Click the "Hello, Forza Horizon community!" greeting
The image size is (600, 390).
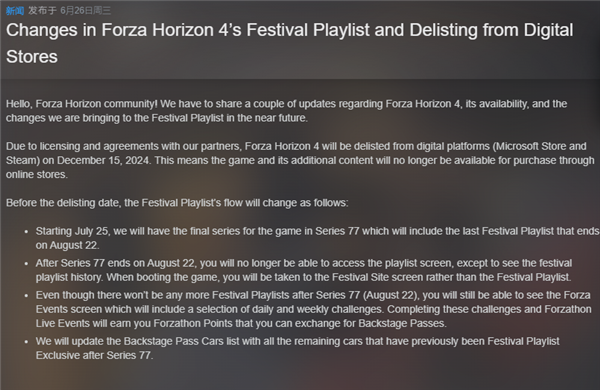click(82, 104)
